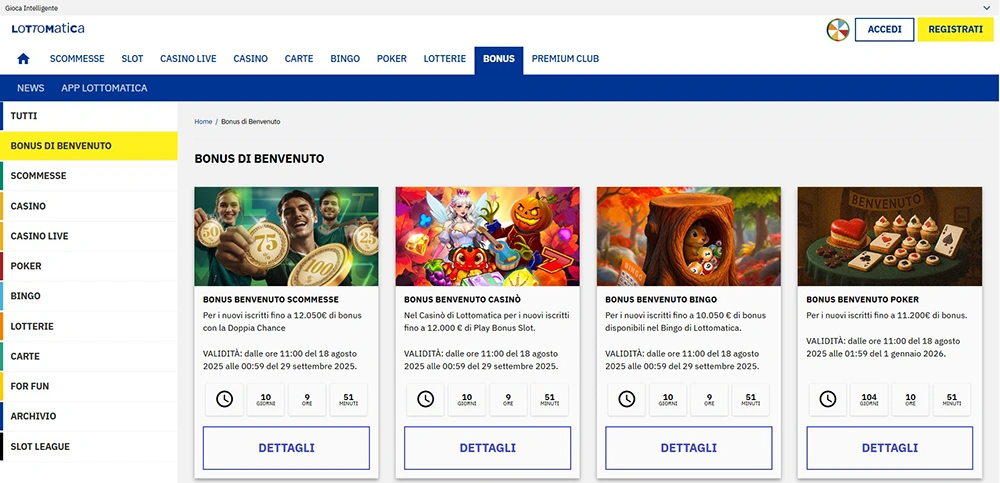Image resolution: width=1000 pixels, height=483 pixels.
Task: Expand the Gioca Intelligente top bar chevron
Action: click(x=987, y=8)
